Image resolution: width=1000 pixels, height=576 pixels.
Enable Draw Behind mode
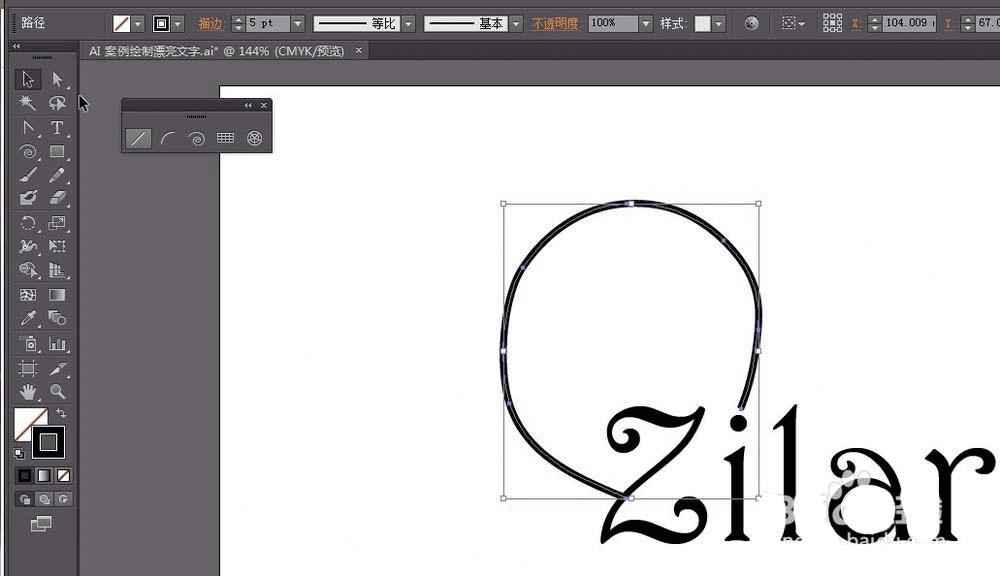coord(44,499)
